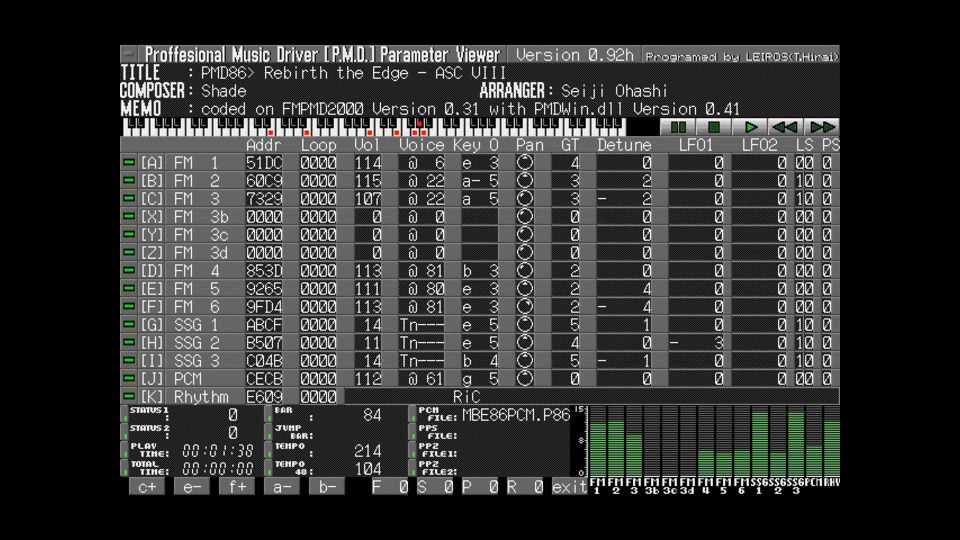The width and height of the screenshot is (960, 540).
Task: Click the b- key button
Action: (x=327, y=487)
